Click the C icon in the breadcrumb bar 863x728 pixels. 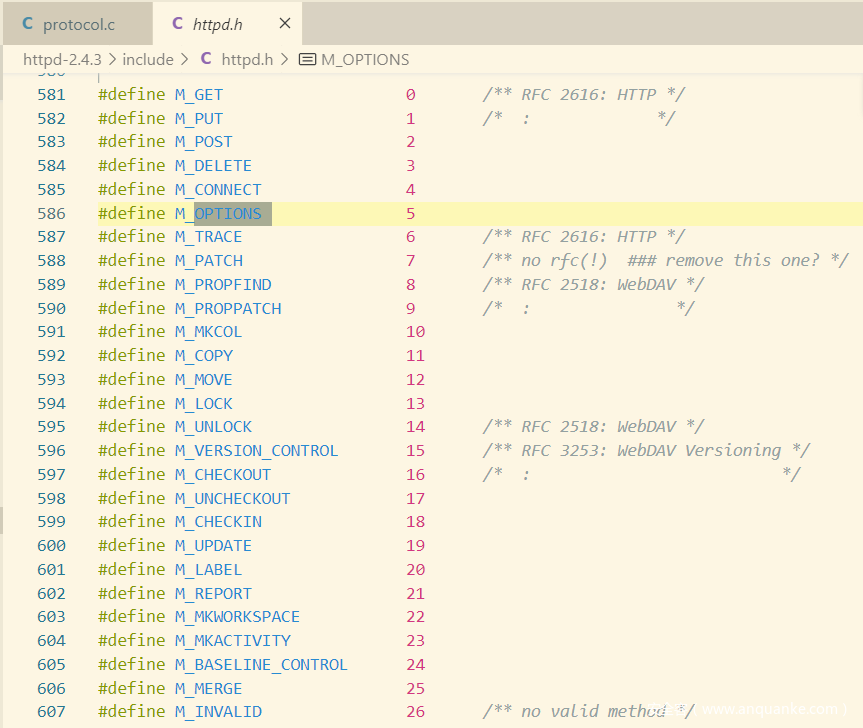(x=206, y=60)
